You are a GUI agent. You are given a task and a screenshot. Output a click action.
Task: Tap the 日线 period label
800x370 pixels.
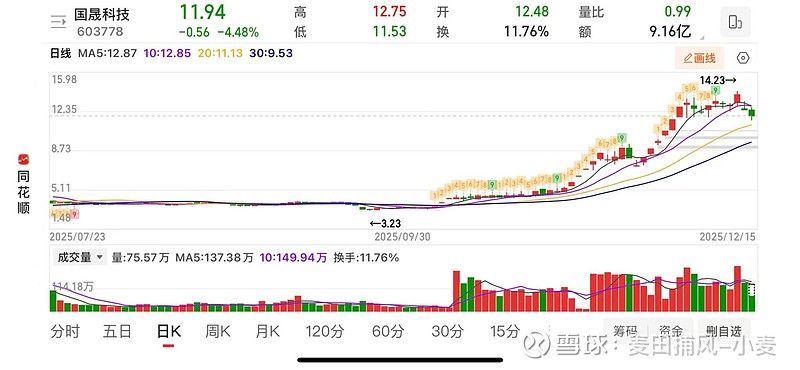60,53
